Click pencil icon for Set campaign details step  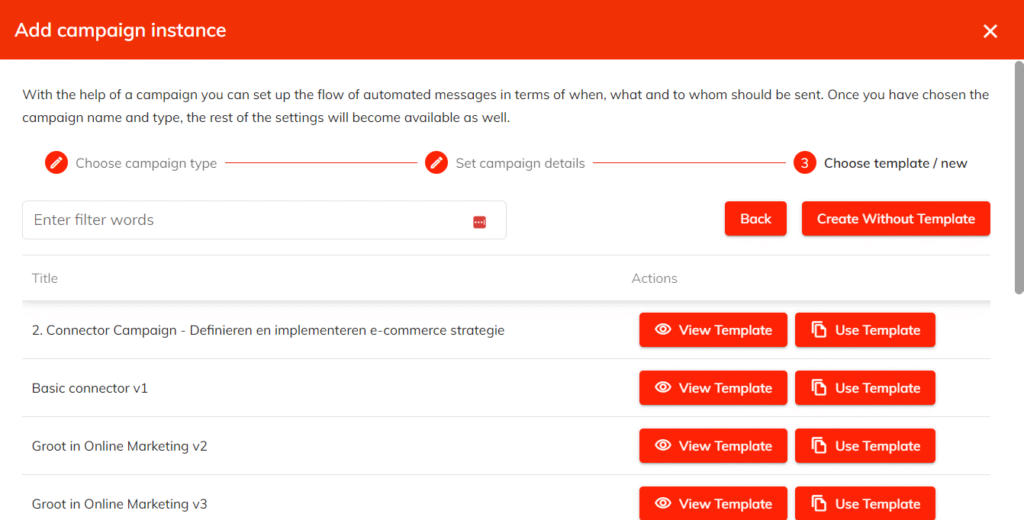tap(436, 163)
